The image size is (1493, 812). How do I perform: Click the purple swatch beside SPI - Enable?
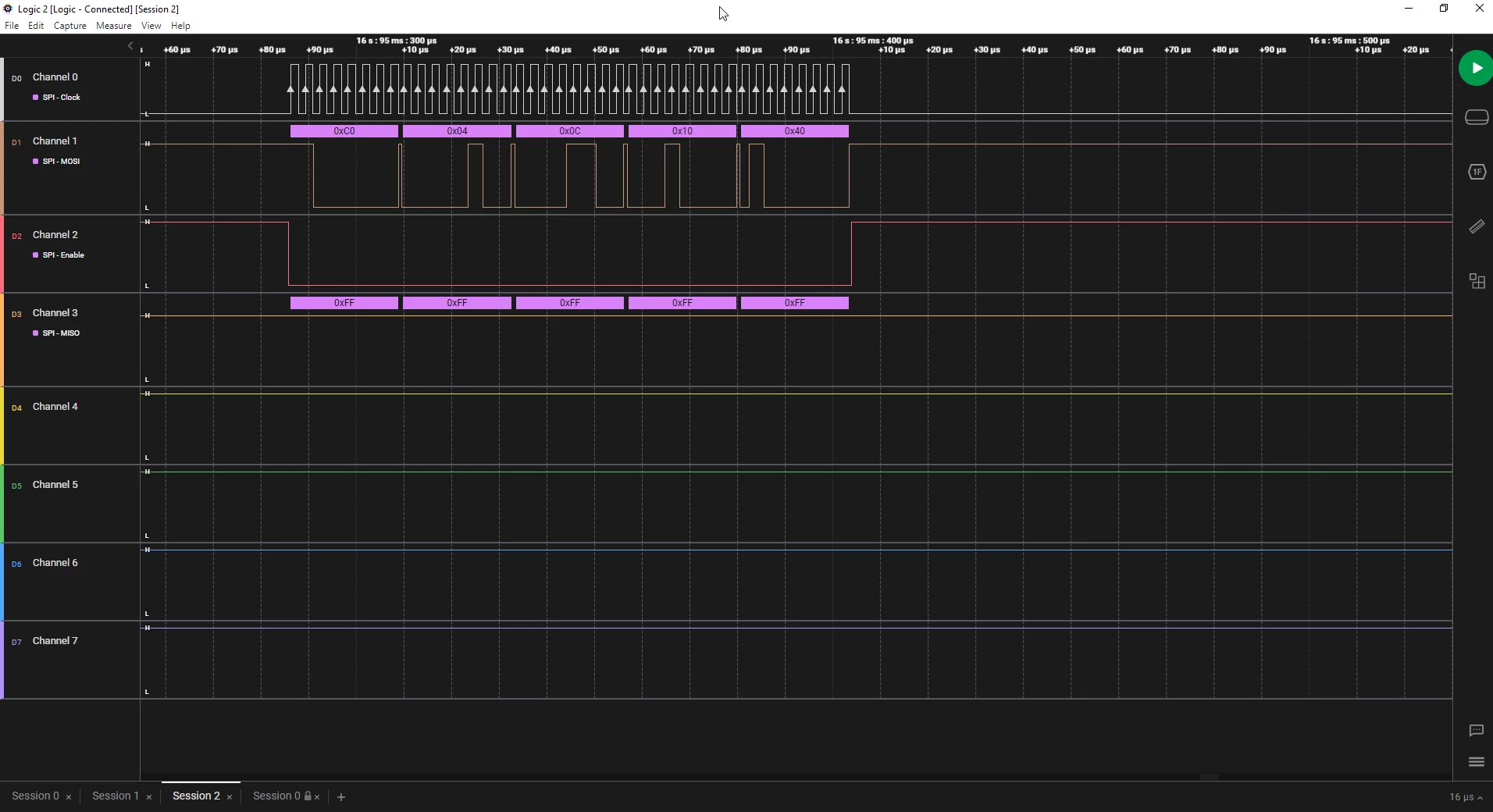coord(36,255)
